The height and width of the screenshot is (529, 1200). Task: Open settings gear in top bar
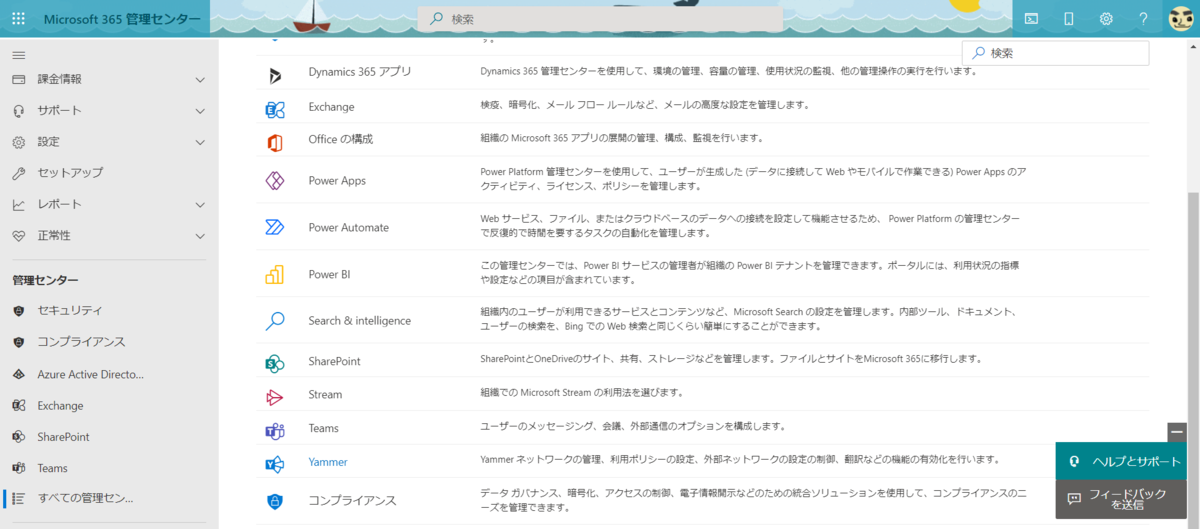coord(1106,19)
